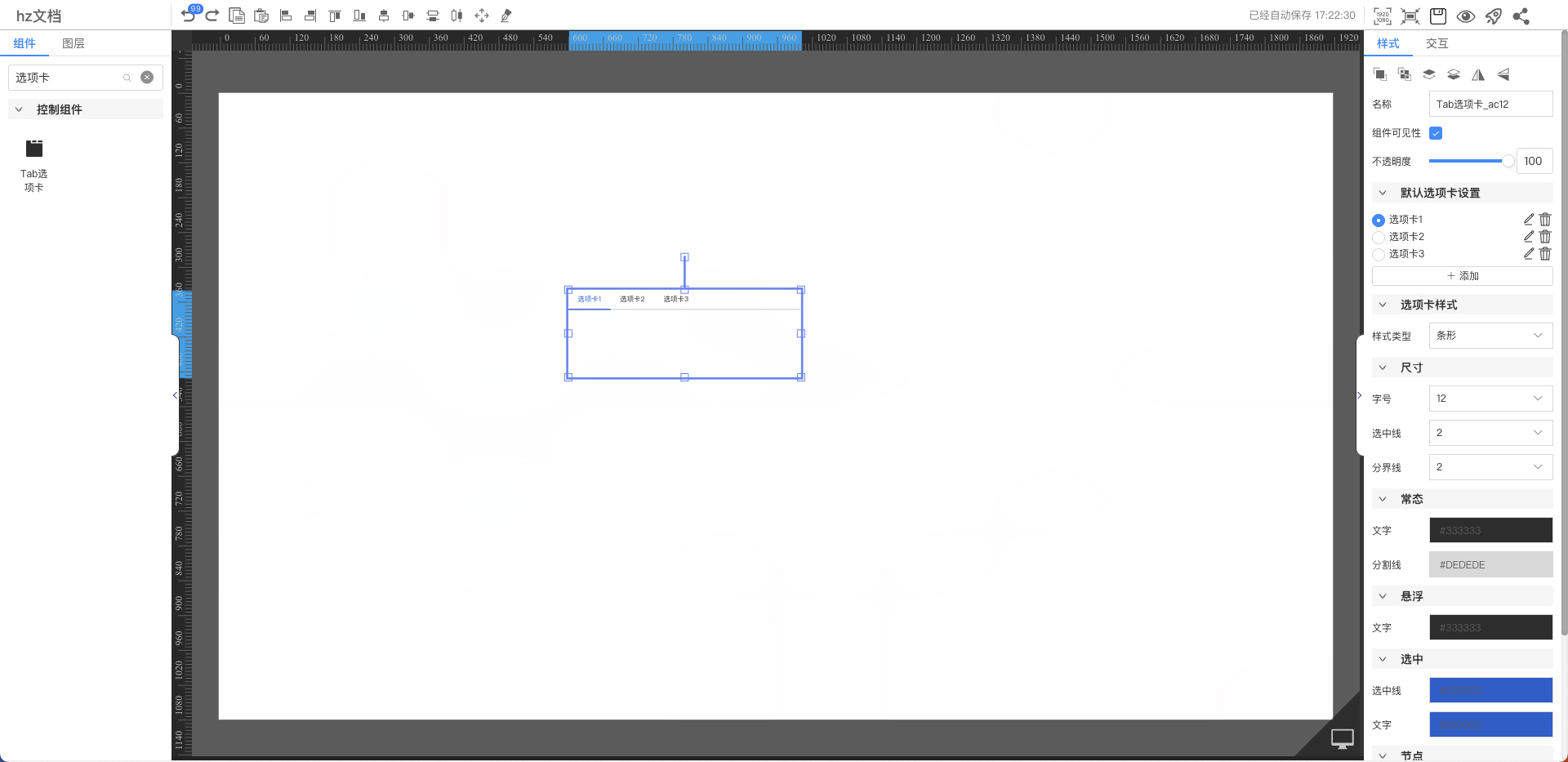Click 选项卡2 tab on canvas
The height and width of the screenshot is (762, 1568).
point(632,299)
